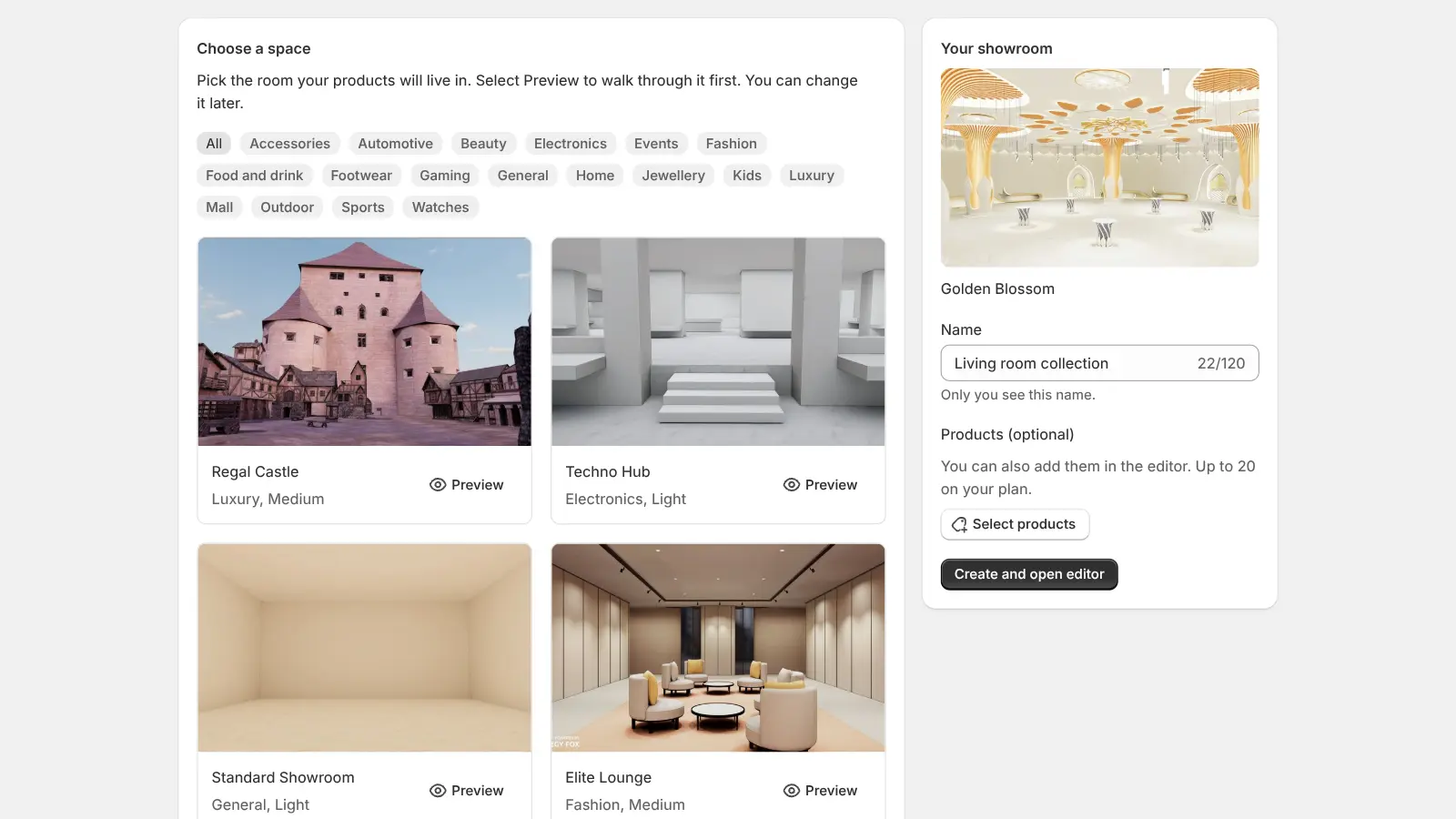
Task: Select the Regal Castle thumbnail
Action: tap(364, 342)
